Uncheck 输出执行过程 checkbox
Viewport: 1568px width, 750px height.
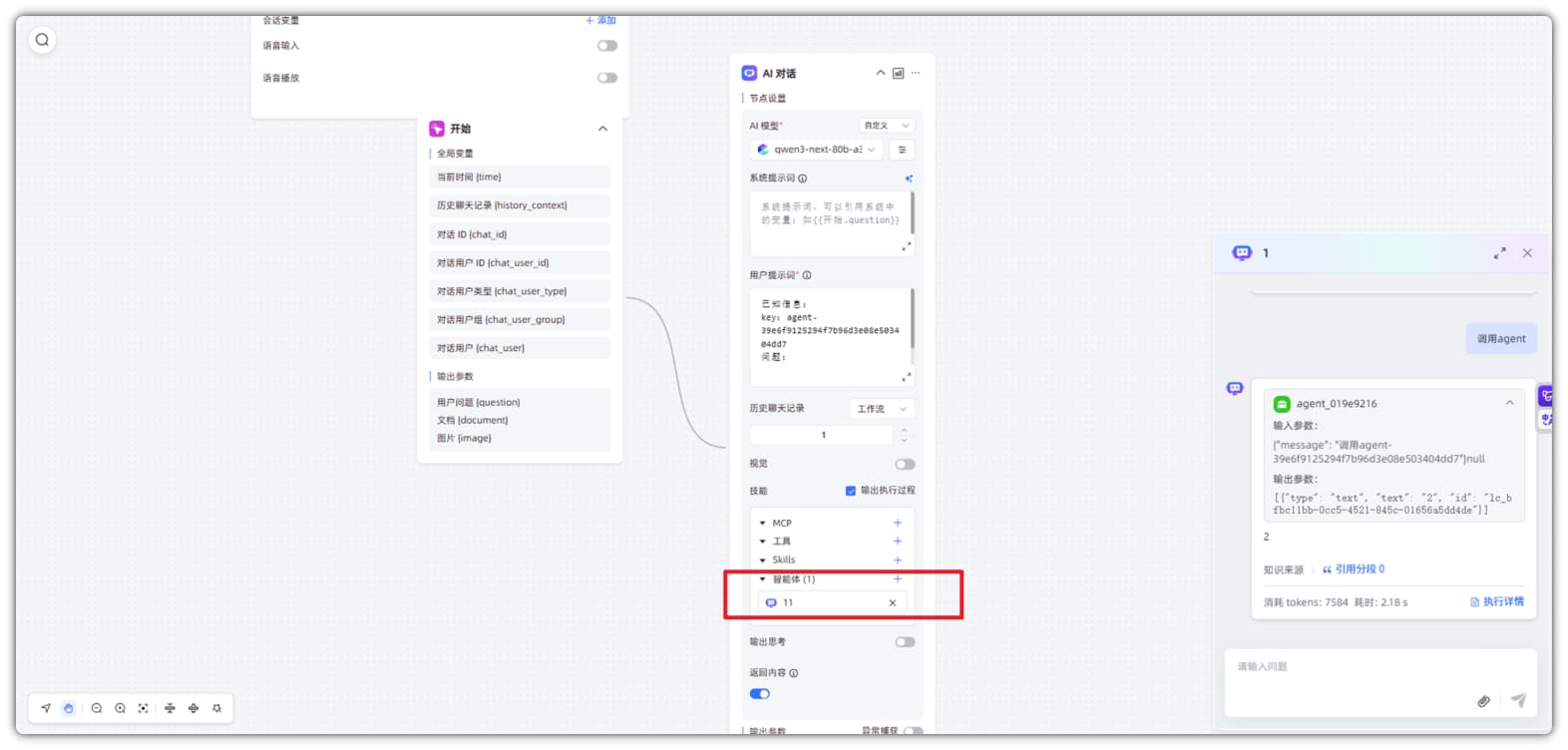tap(850, 491)
